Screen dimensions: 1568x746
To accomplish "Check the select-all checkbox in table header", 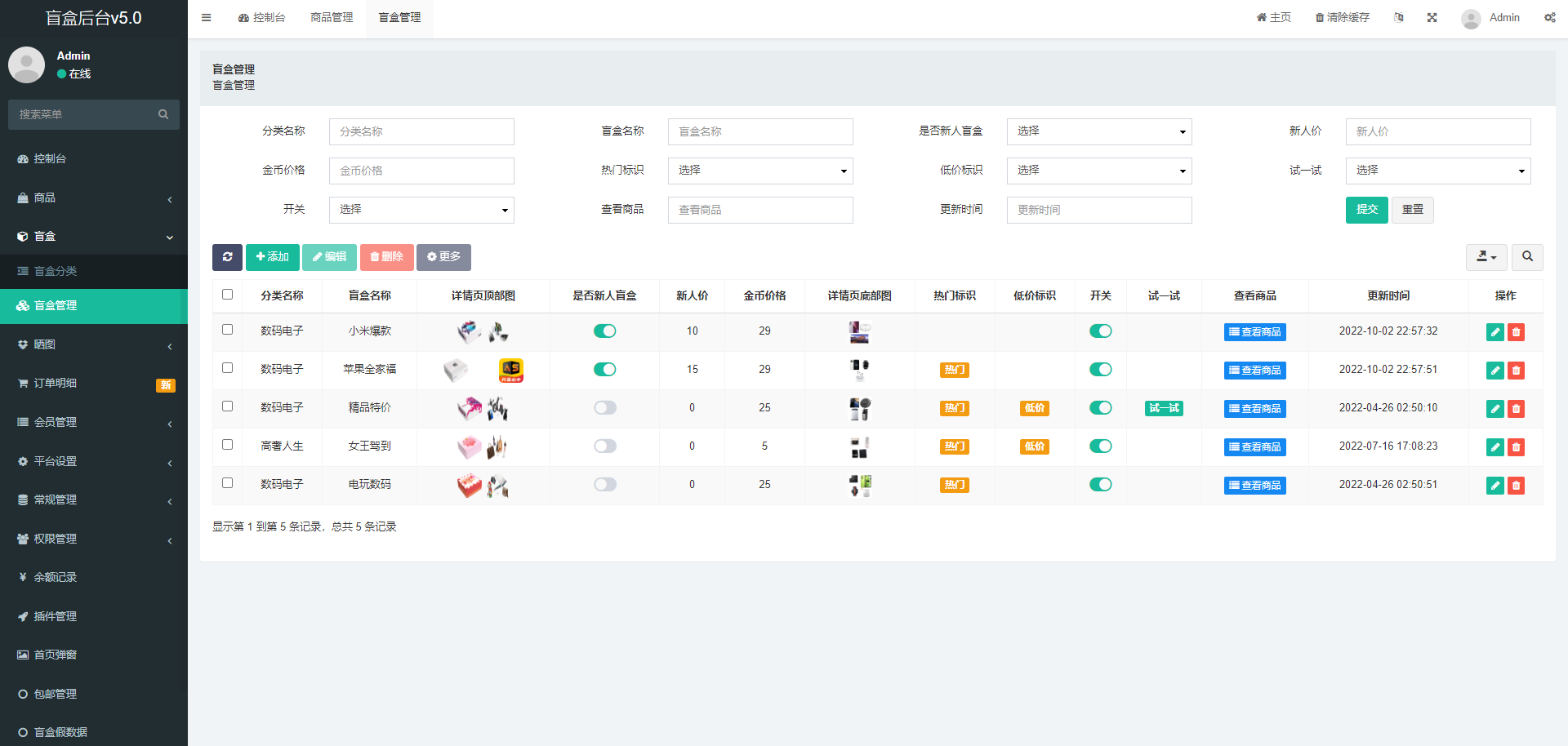I will 227,295.
